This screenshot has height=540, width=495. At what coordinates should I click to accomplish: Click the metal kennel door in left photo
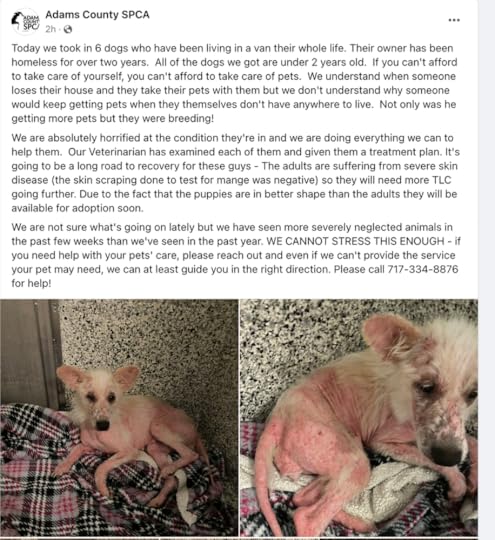pos(29,351)
